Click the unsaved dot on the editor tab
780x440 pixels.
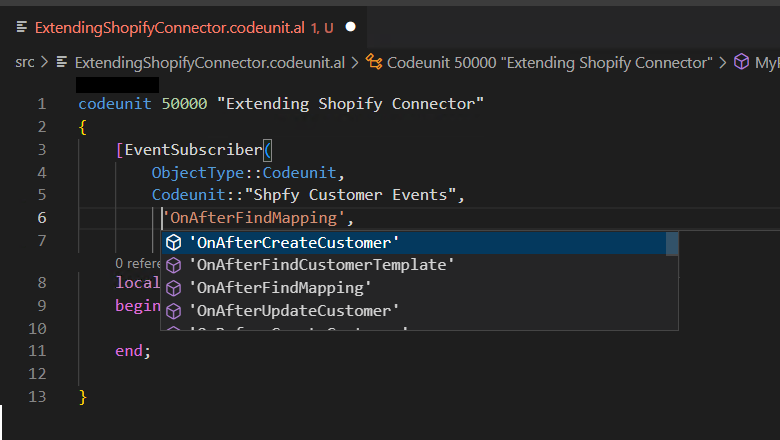350,27
